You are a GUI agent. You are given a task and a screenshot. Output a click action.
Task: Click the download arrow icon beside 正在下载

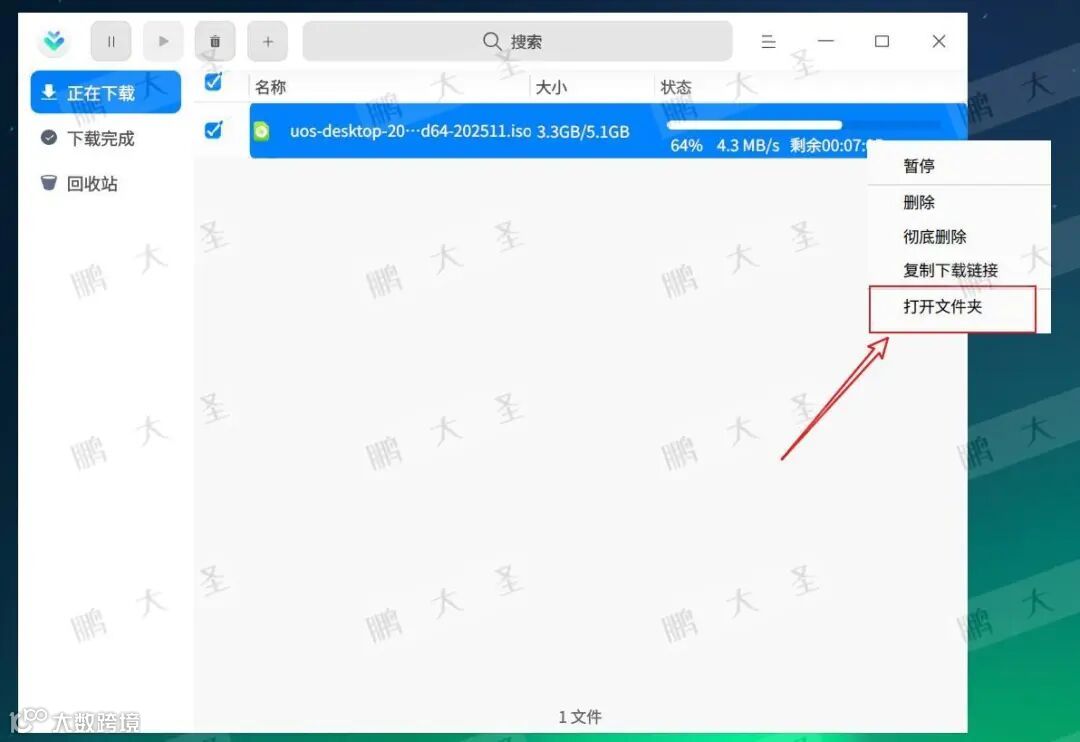click(x=49, y=92)
